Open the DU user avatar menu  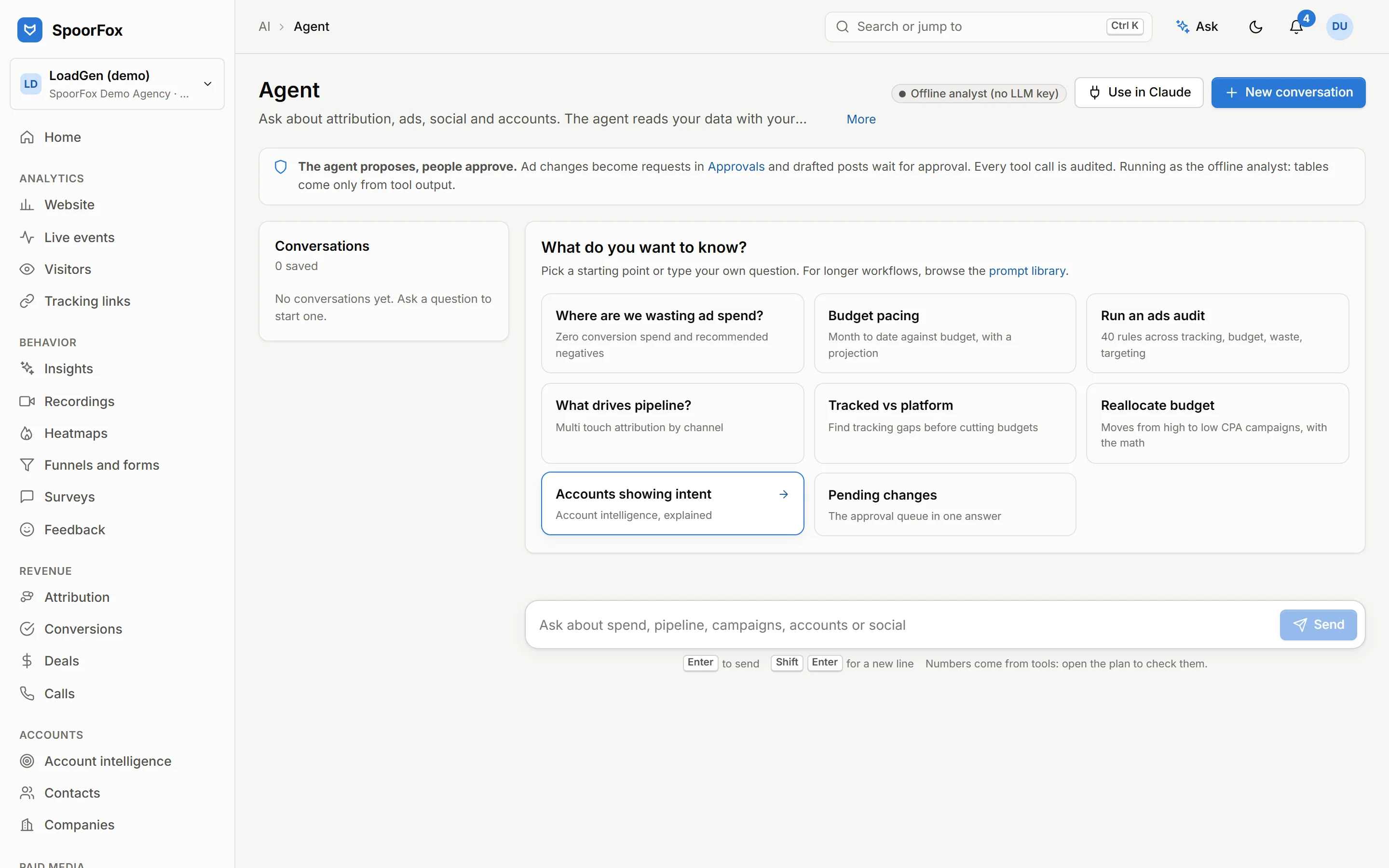tap(1339, 27)
